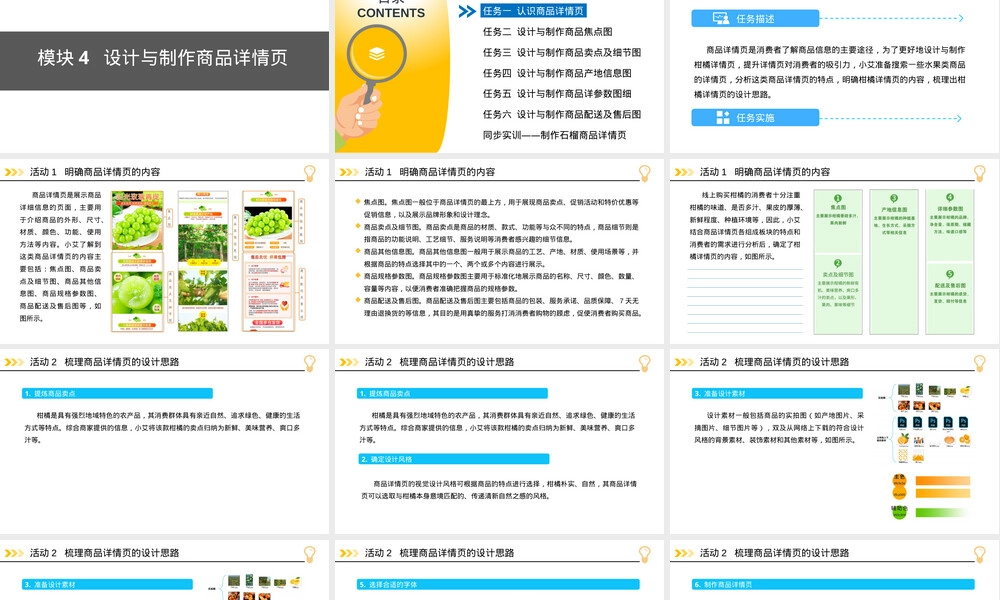Click the paragraph starting 商品详情页的视觉设计风格
Image resolution: width=1000 pixels, height=600 pixels.
[499, 490]
